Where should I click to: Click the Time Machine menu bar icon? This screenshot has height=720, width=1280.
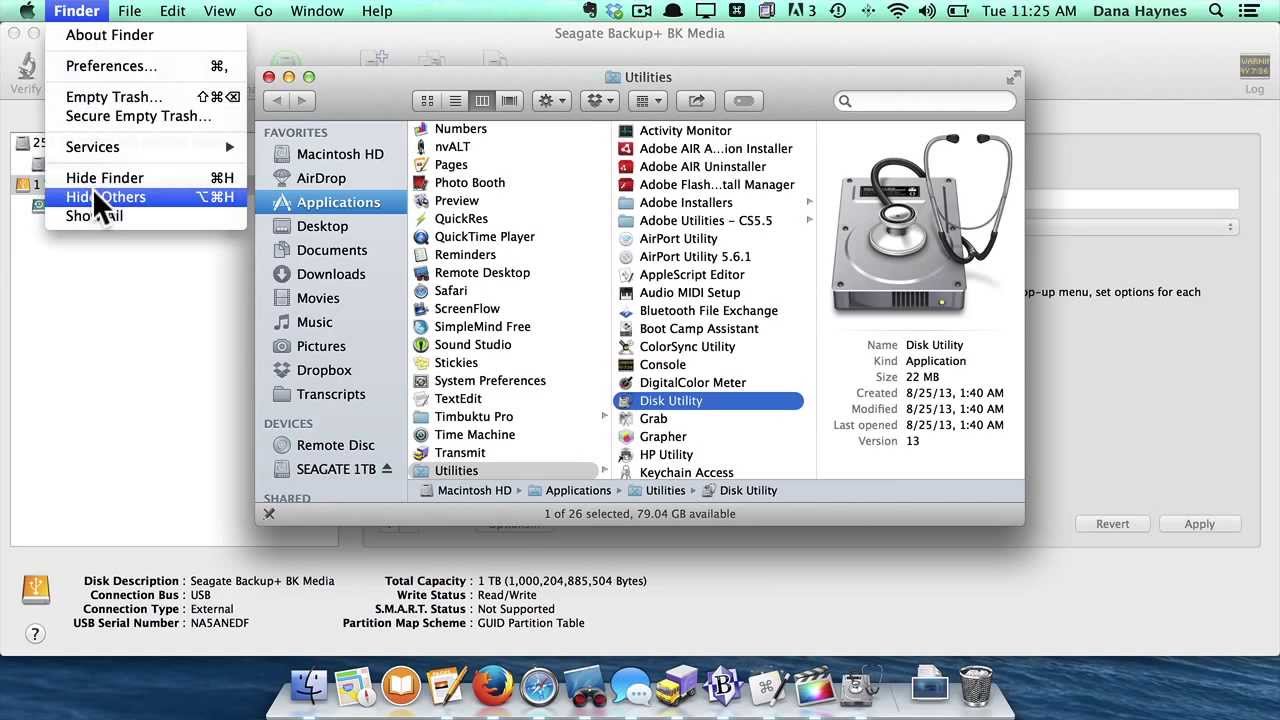pos(838,11)
